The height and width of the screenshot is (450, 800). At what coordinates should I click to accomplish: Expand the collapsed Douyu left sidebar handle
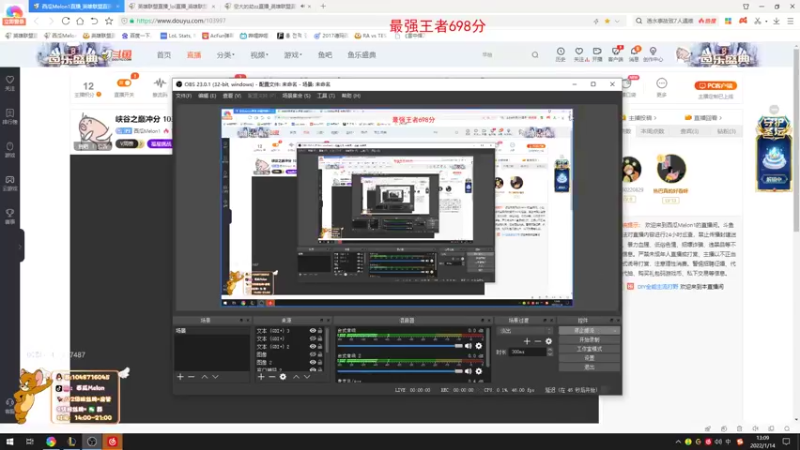click(x=20, y=246)
